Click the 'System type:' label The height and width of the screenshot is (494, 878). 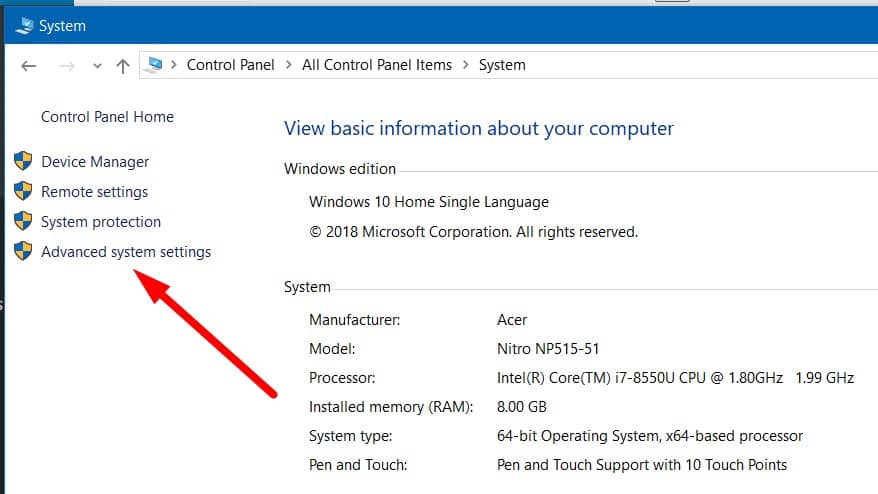pos(351,436)
